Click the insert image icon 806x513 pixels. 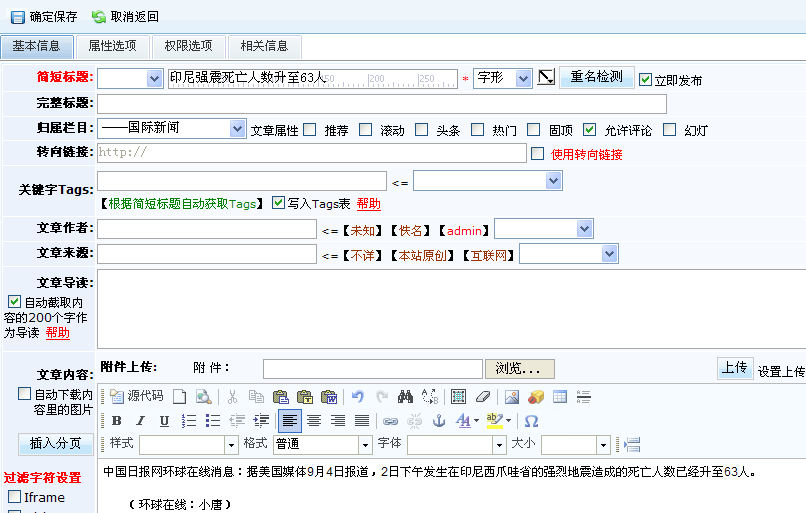coord(511,396)
